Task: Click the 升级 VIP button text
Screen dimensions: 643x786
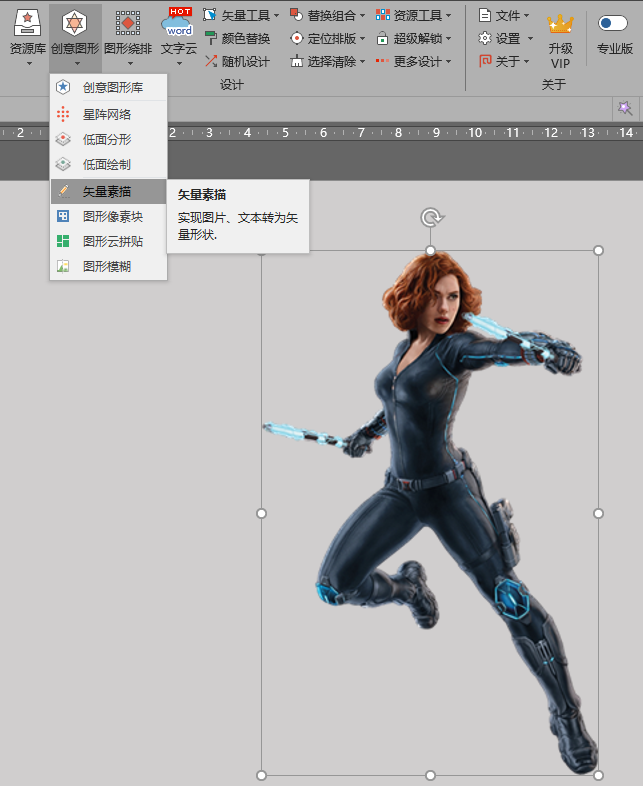Action: 560,56
